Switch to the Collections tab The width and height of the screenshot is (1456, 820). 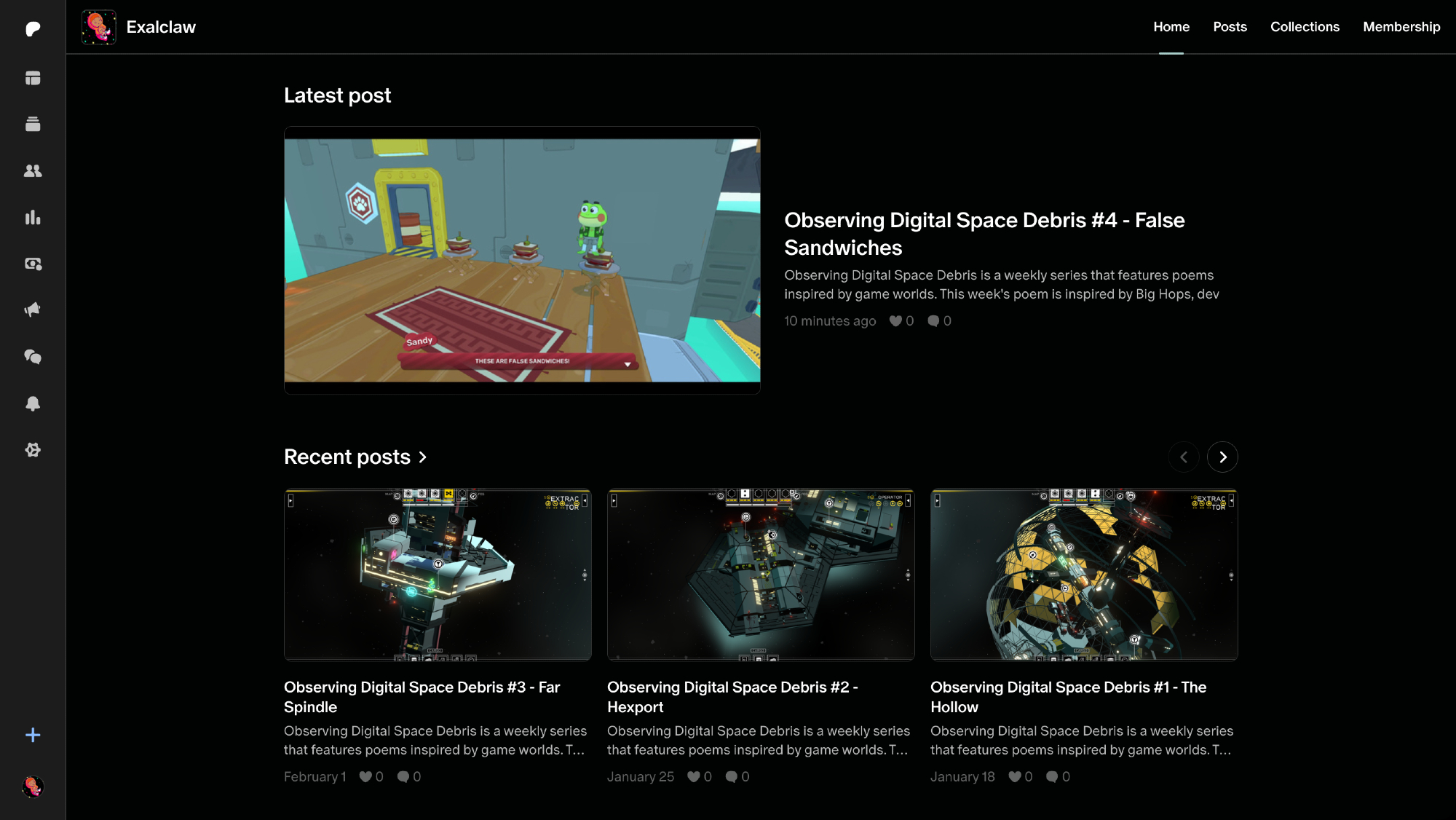click(1305, 27)
